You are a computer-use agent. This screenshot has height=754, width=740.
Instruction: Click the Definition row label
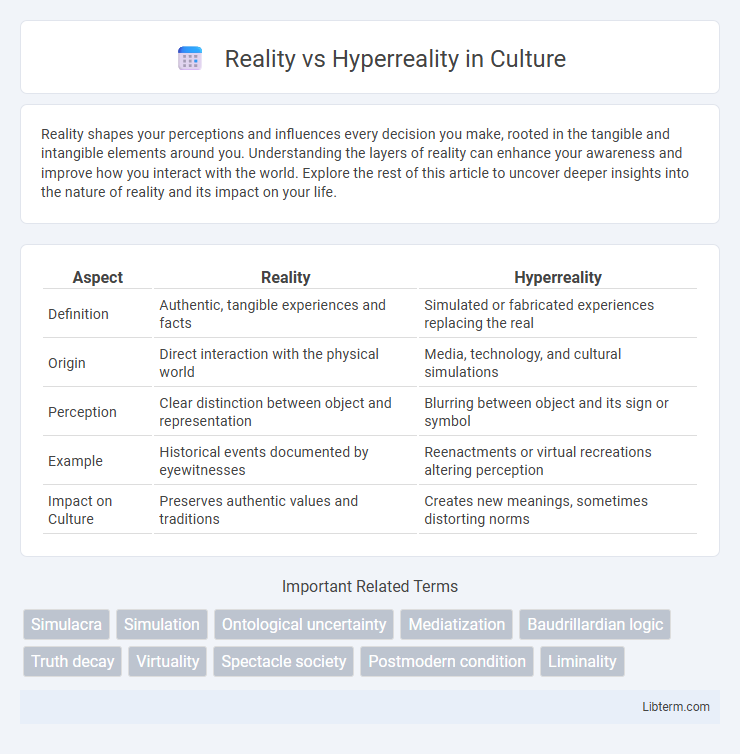(x=78, y=314)
